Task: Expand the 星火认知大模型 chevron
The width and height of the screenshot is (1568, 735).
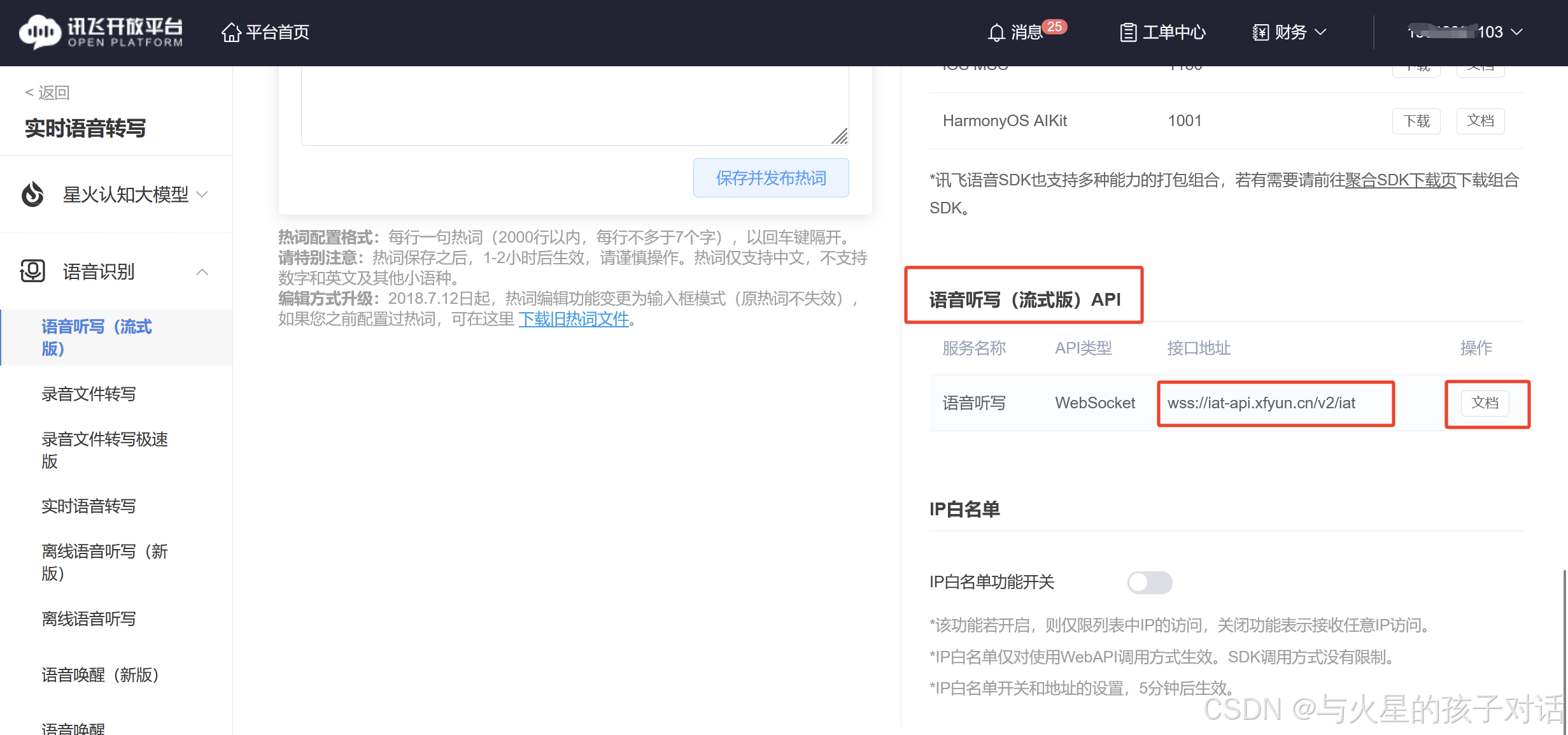Action: (202, 194)
